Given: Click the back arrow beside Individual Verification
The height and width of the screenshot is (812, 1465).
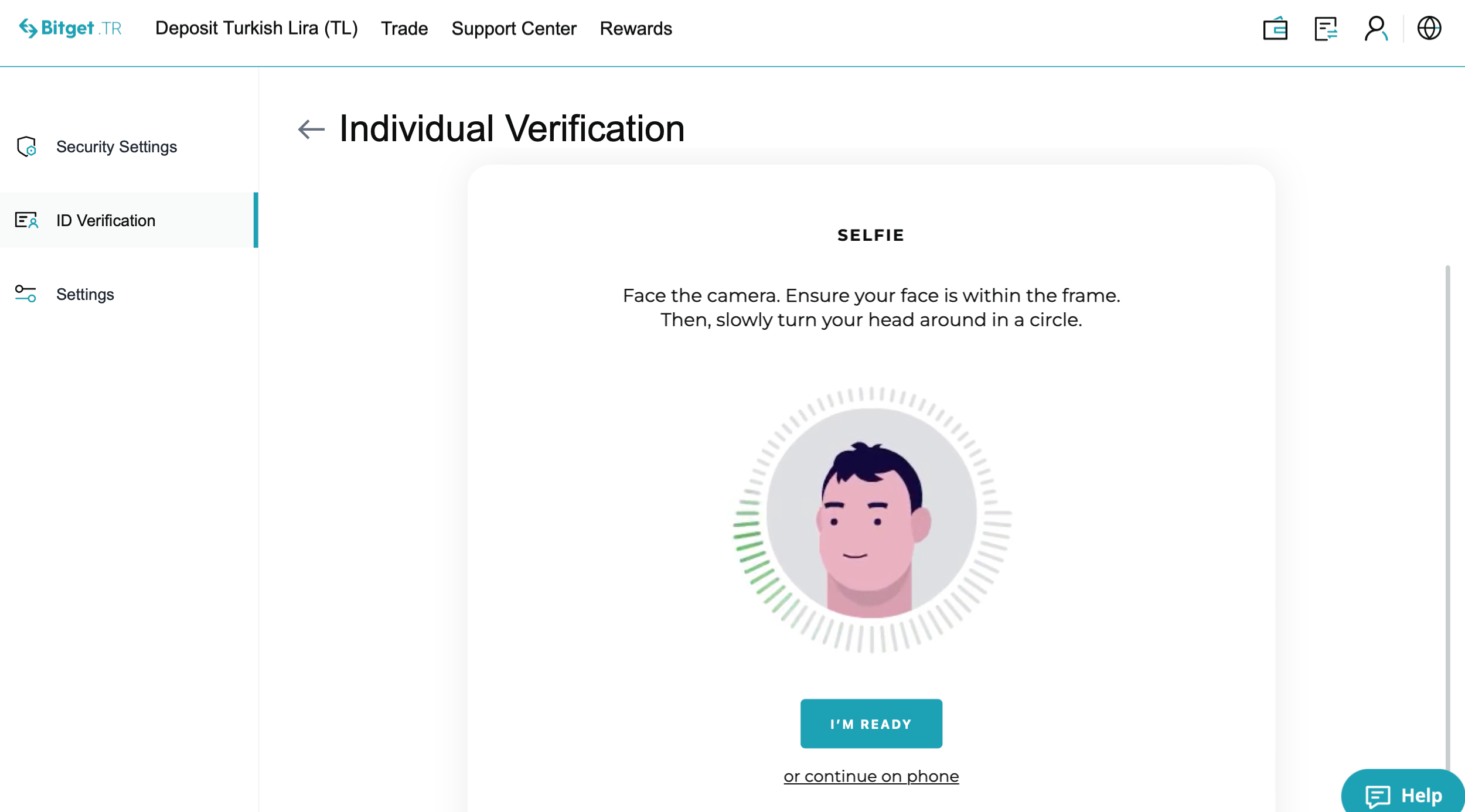Looking at the screenshot, I should click(311, 129).
